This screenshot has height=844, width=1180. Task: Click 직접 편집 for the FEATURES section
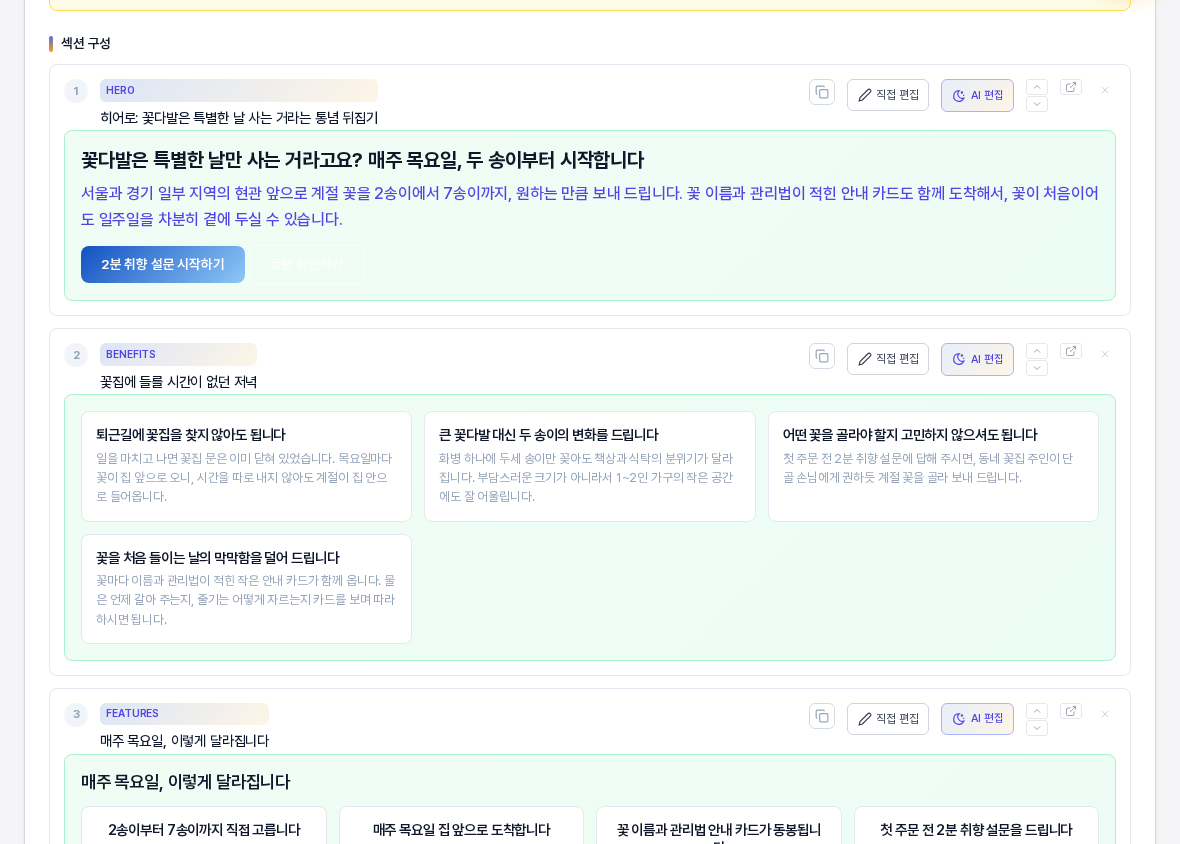point(888,719)
